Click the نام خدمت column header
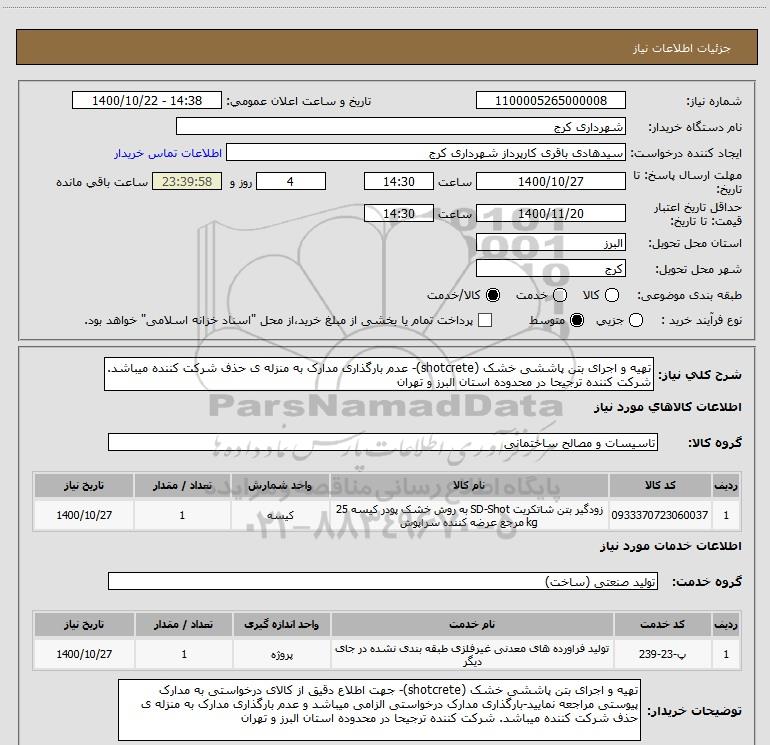 (472, 625)
